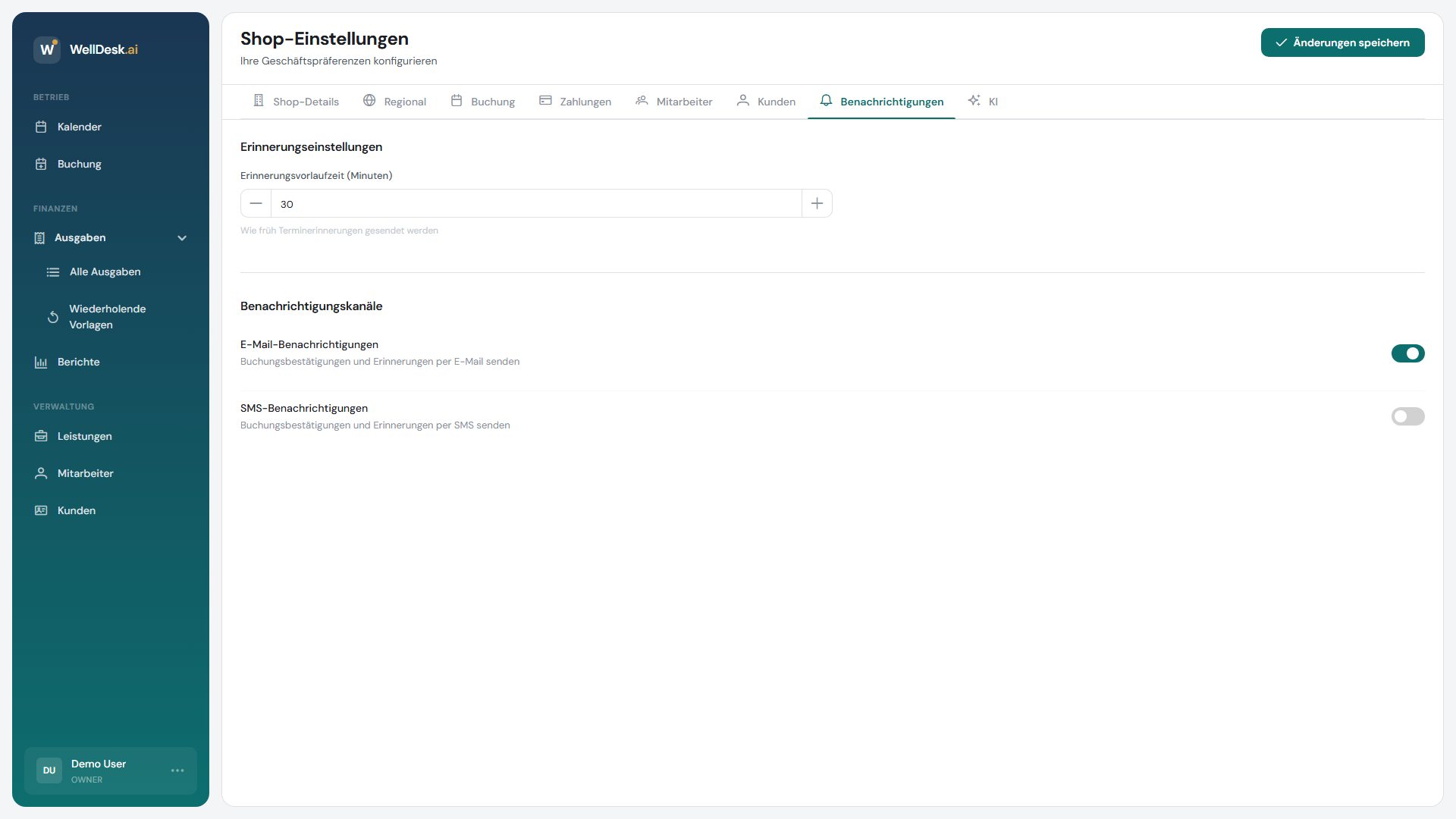Select the Mitarbeiter person icon in sidebar
The width and height of the screenshot is (1456, 819).
pos(42,473)
